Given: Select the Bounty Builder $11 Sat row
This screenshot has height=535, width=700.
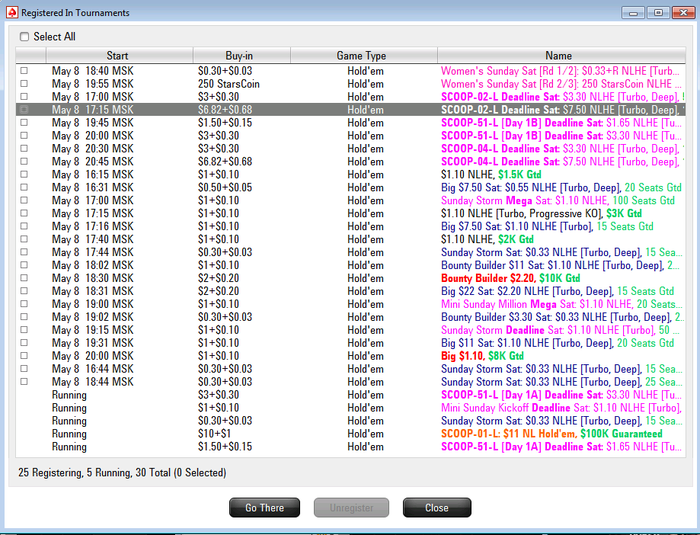Looking at the screenshot, I should [350, 265].
